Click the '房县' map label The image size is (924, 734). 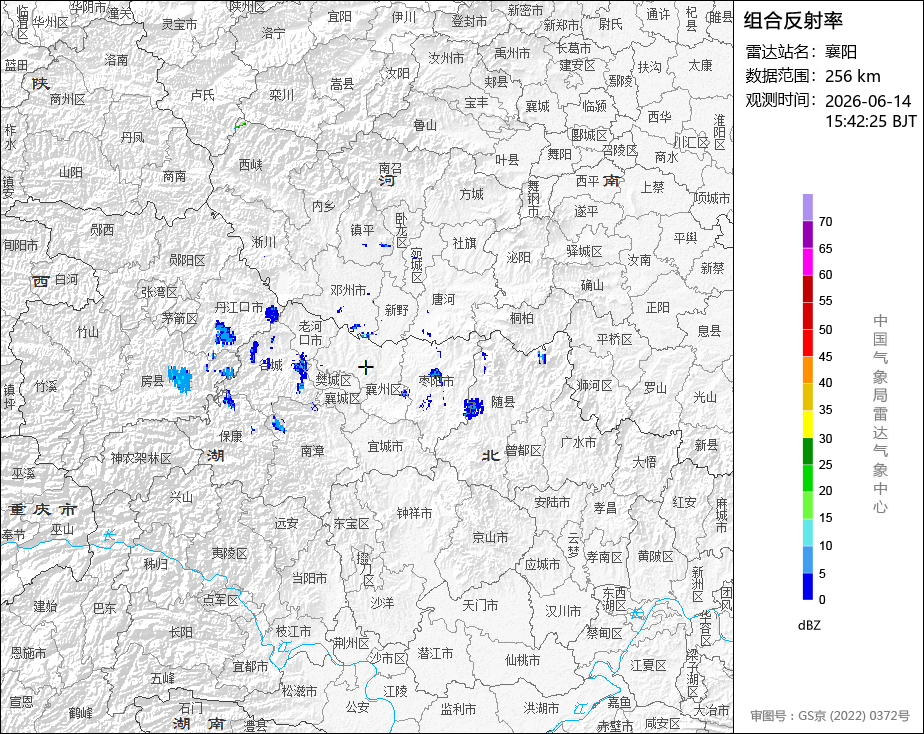tap(152, 381)
